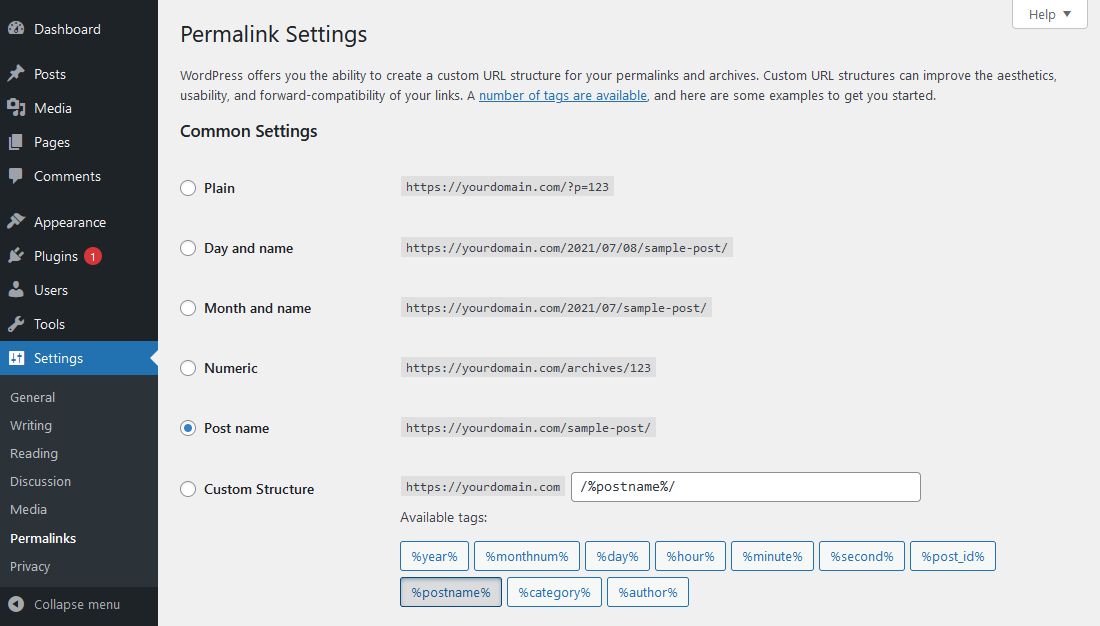The image size is (1100, 626).
Task: Click the Appearance paintbrush icon
Action: point(16,222)
